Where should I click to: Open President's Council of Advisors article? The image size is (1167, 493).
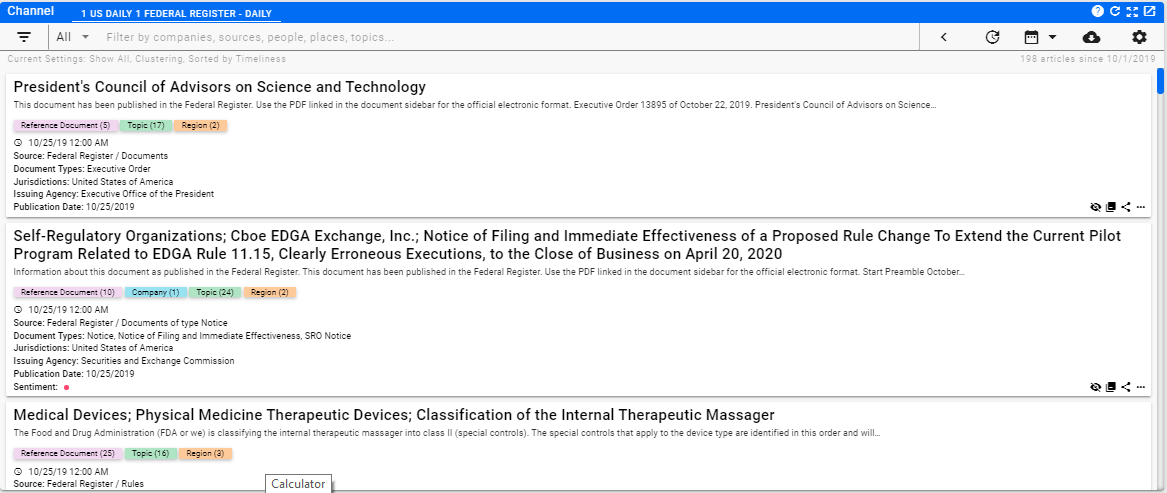(x=220, y=86)
